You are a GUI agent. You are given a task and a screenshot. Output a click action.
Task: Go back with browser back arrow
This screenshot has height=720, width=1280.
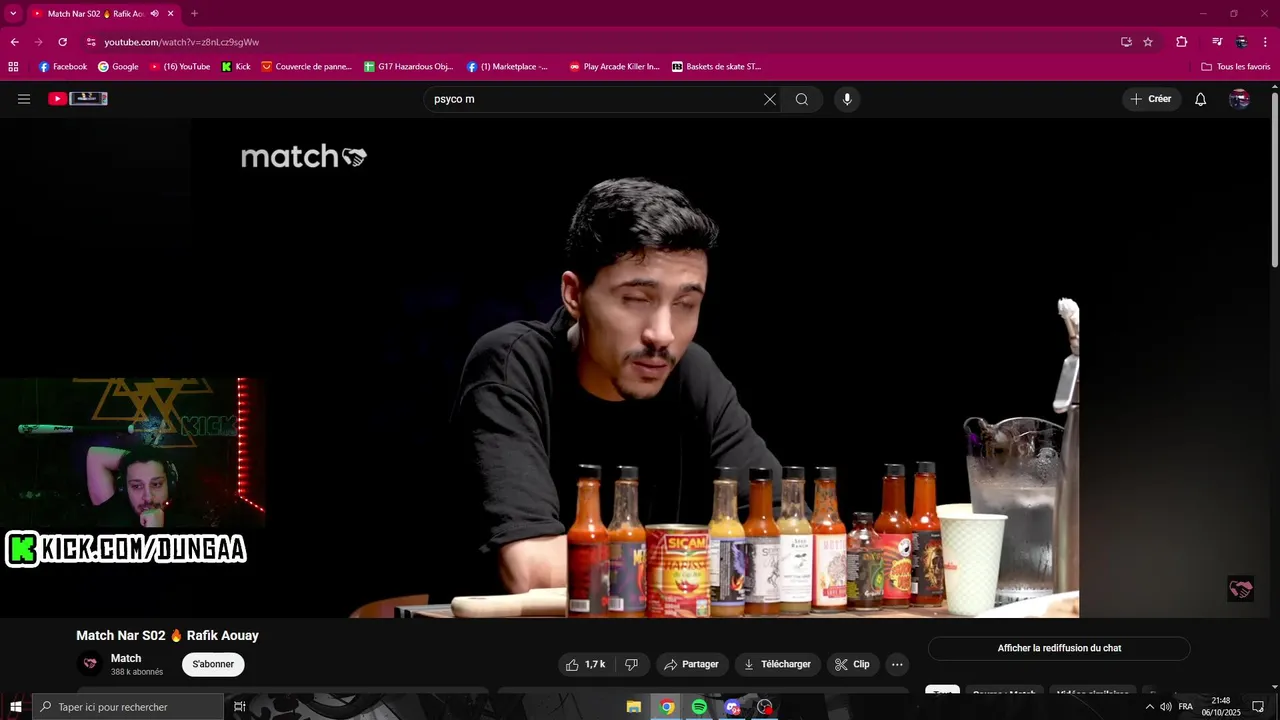14,42
